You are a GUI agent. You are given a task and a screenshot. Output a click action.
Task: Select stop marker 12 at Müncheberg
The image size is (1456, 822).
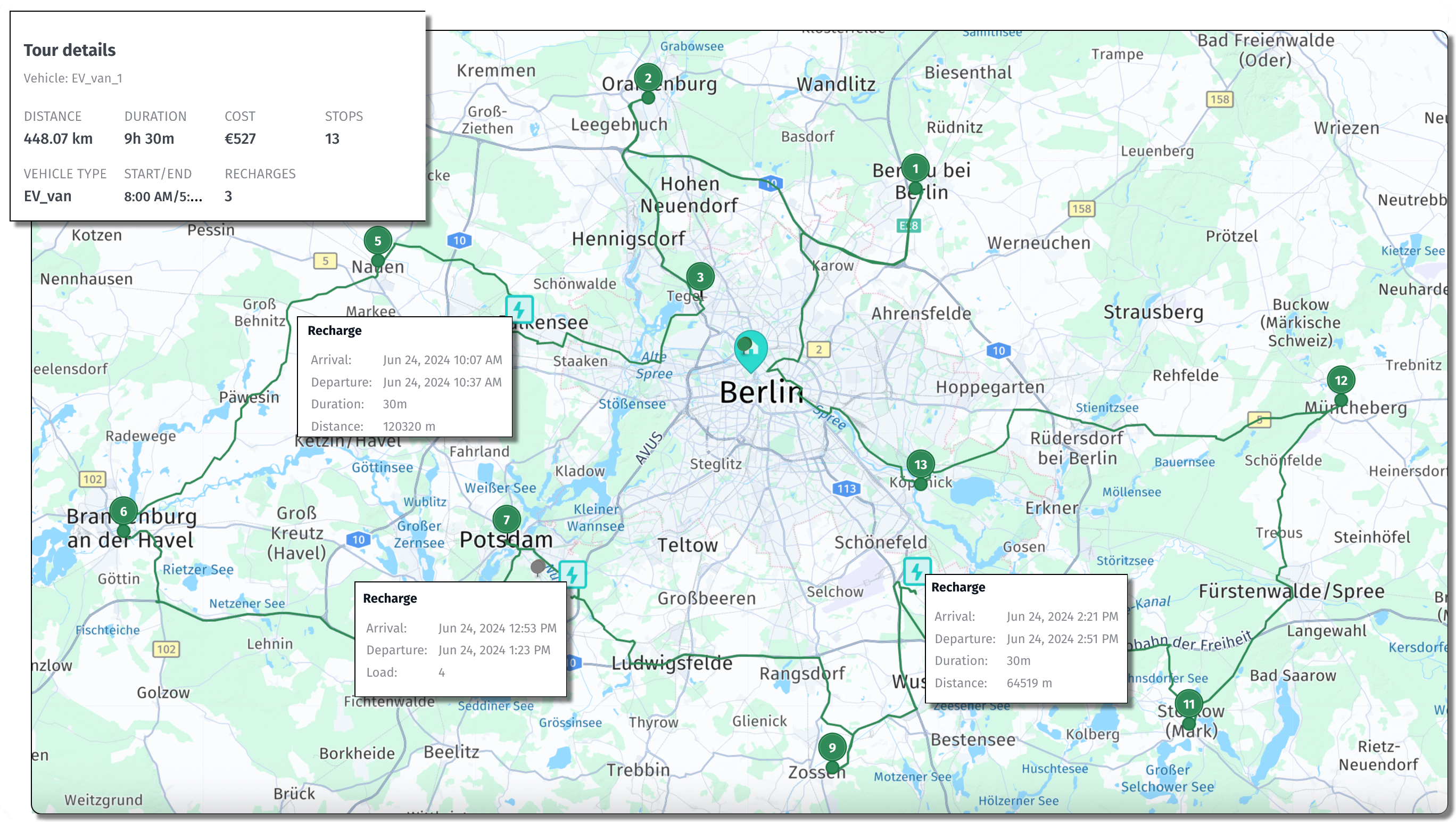1341,381
